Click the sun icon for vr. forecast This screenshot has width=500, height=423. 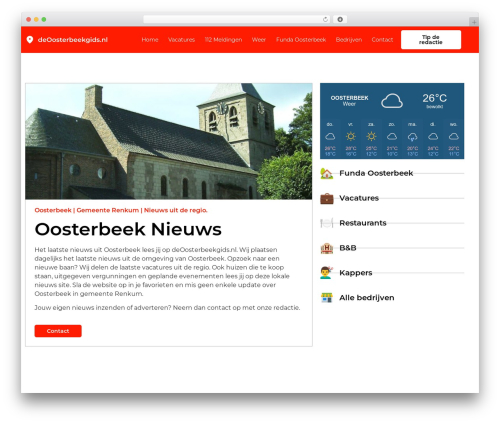coord(351,136)
